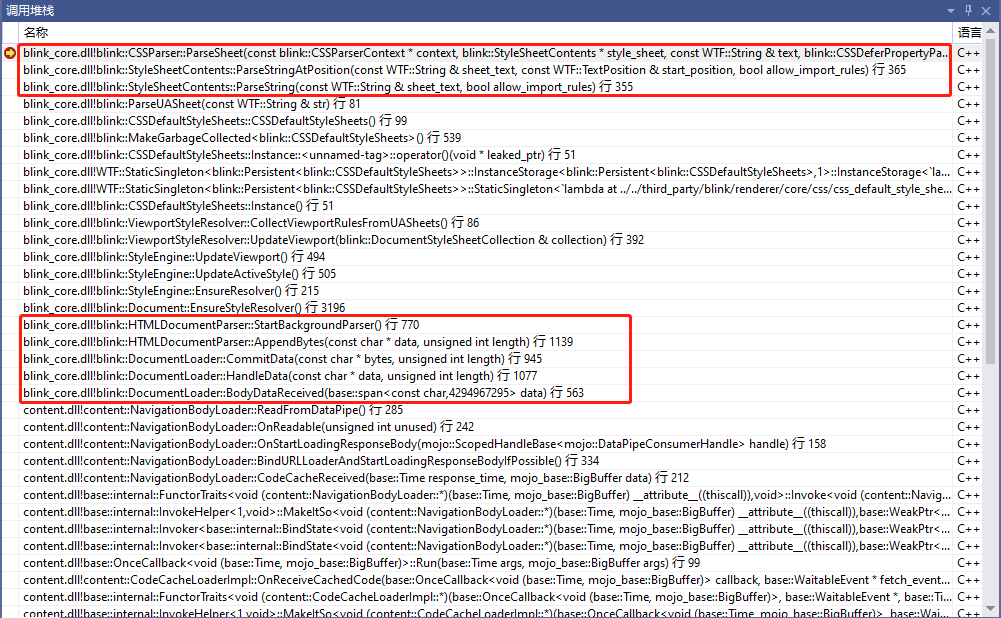Select the CodeCacheLoaderImpl::OnReceiveCachedCode frame
Screen dimensions: 1001x618
click(x=300, y=579)
